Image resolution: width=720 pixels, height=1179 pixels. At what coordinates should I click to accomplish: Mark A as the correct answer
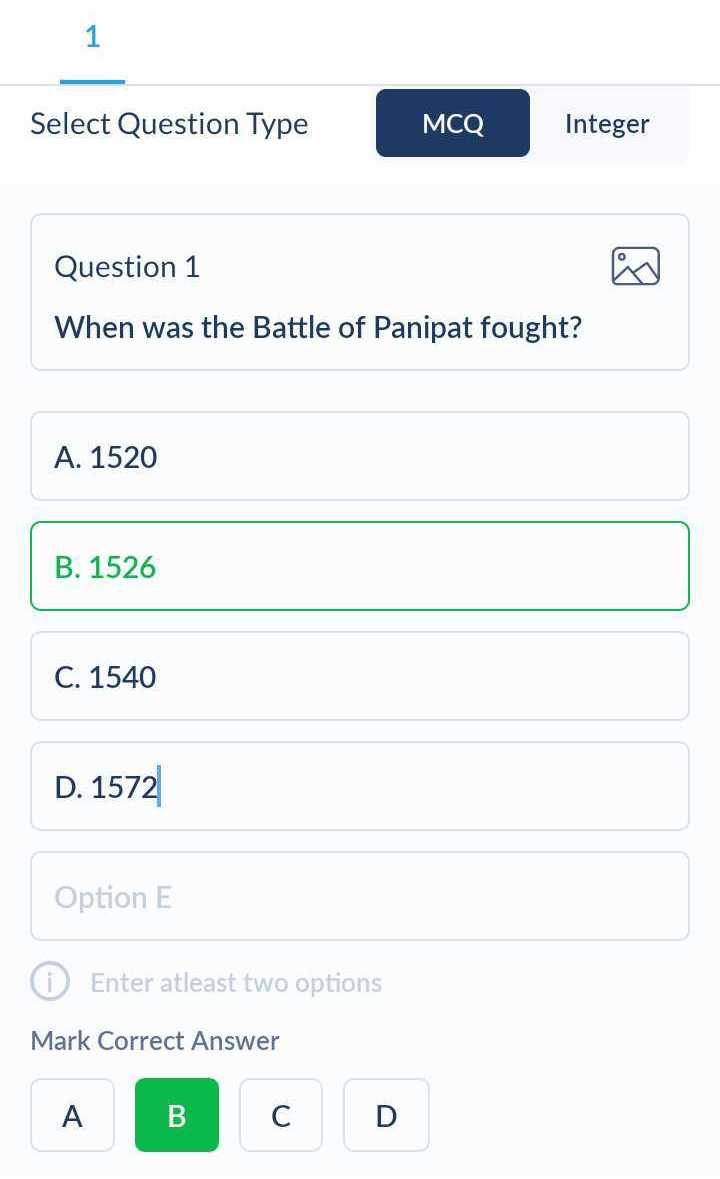click(72, 1115)
